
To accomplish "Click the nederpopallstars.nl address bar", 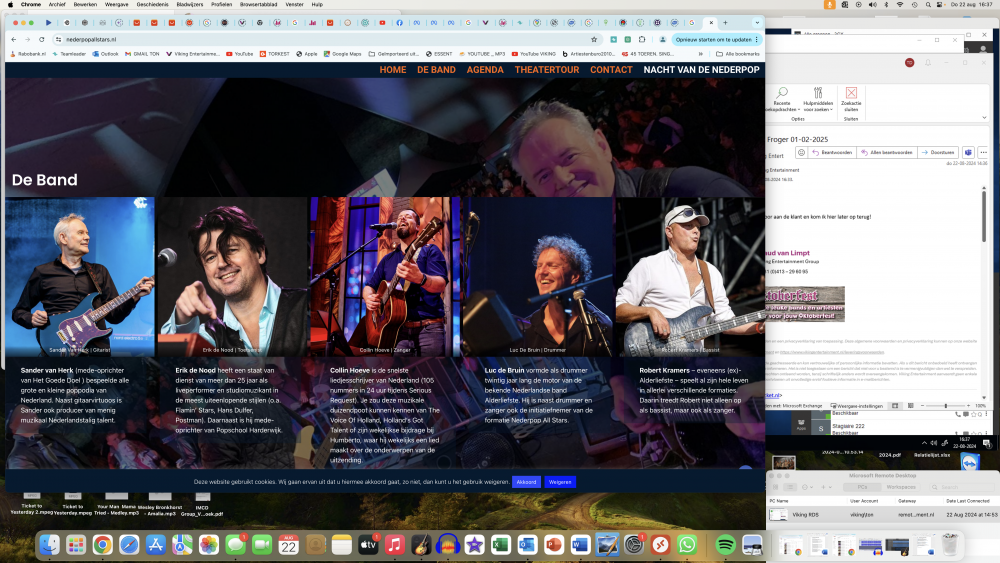I will pyautogui.click(x=325, y=40).
